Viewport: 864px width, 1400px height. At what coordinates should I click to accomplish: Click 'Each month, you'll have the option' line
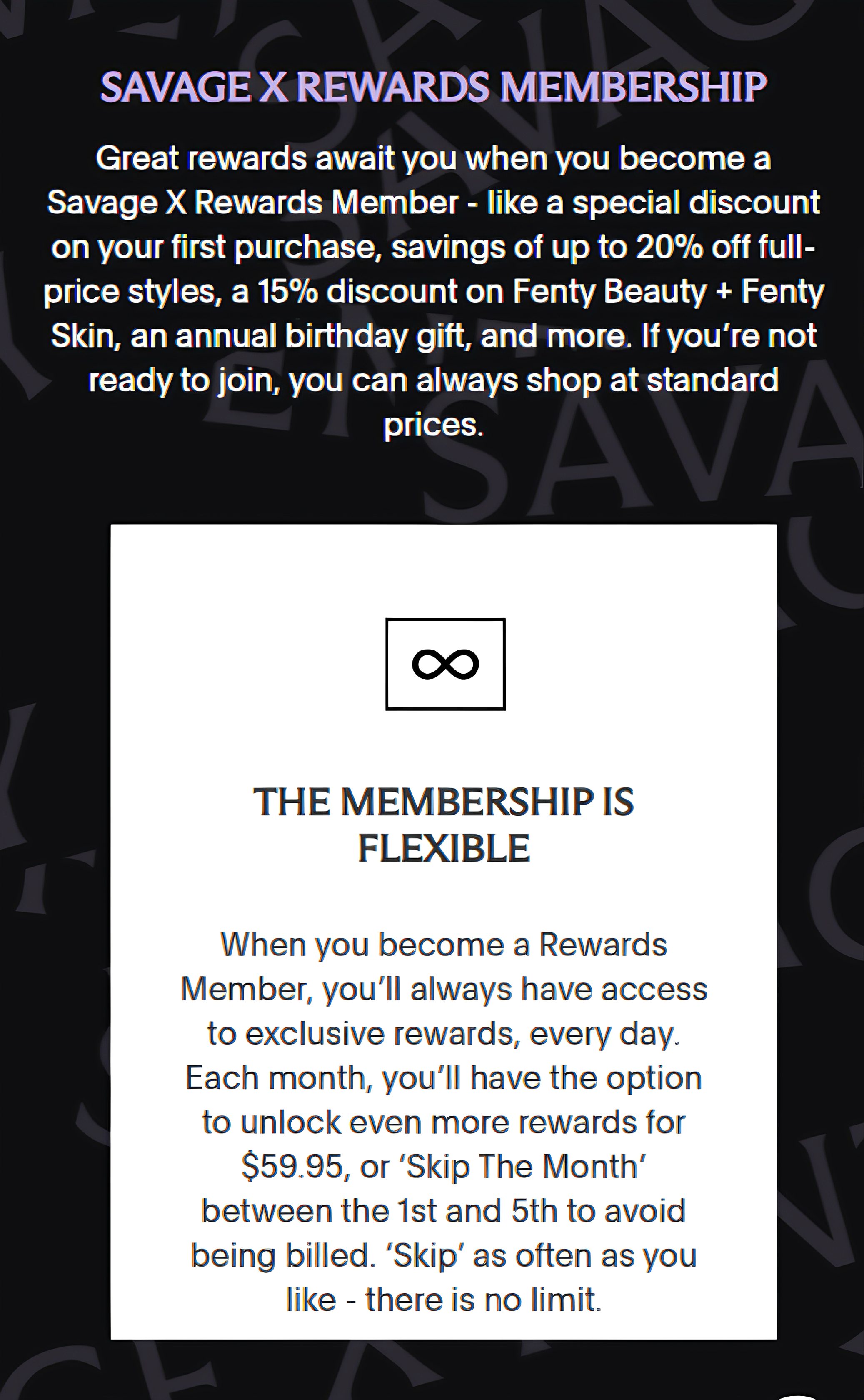click(443, 1078)
